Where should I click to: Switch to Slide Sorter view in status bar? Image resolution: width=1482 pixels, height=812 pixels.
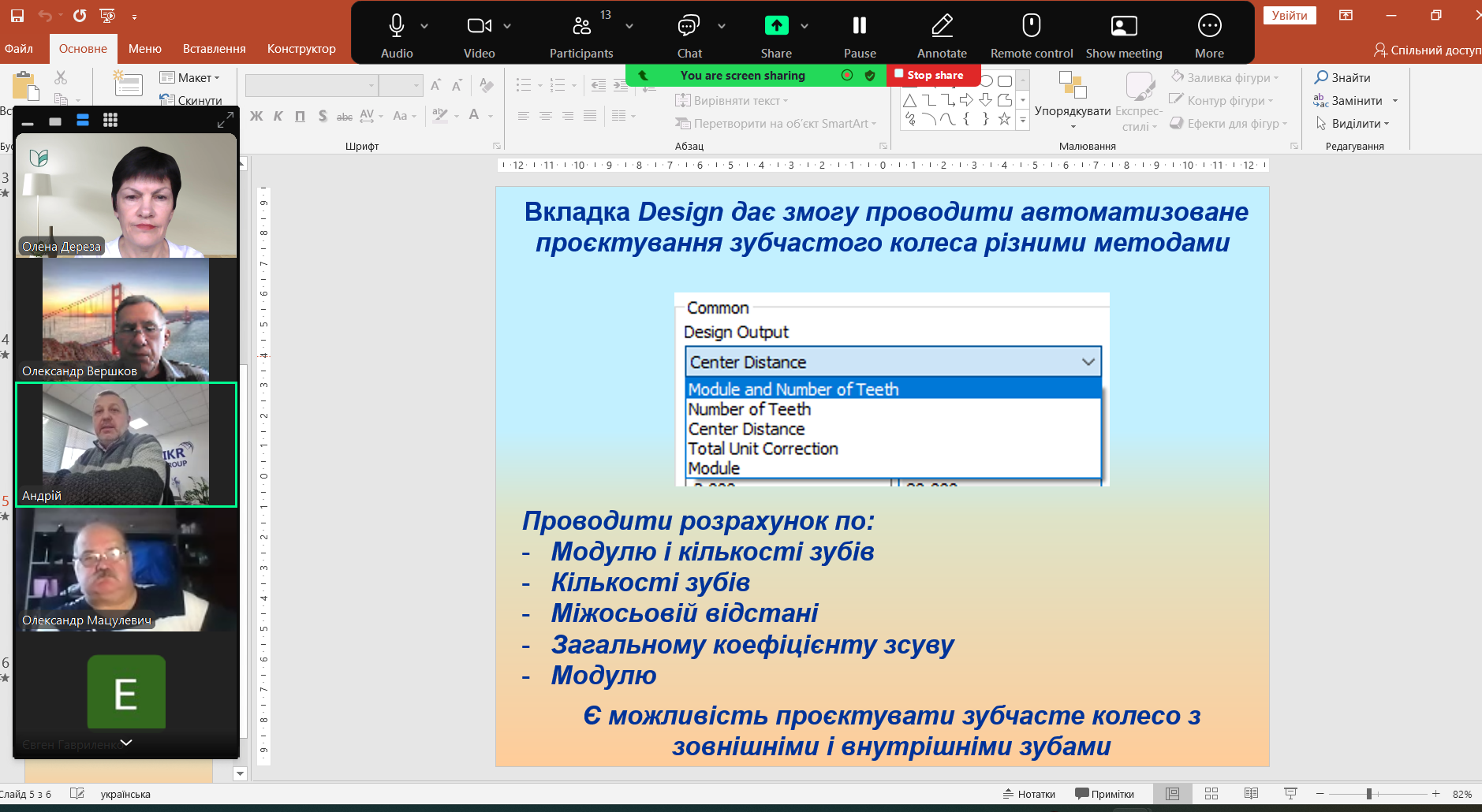pos(1211,794)
